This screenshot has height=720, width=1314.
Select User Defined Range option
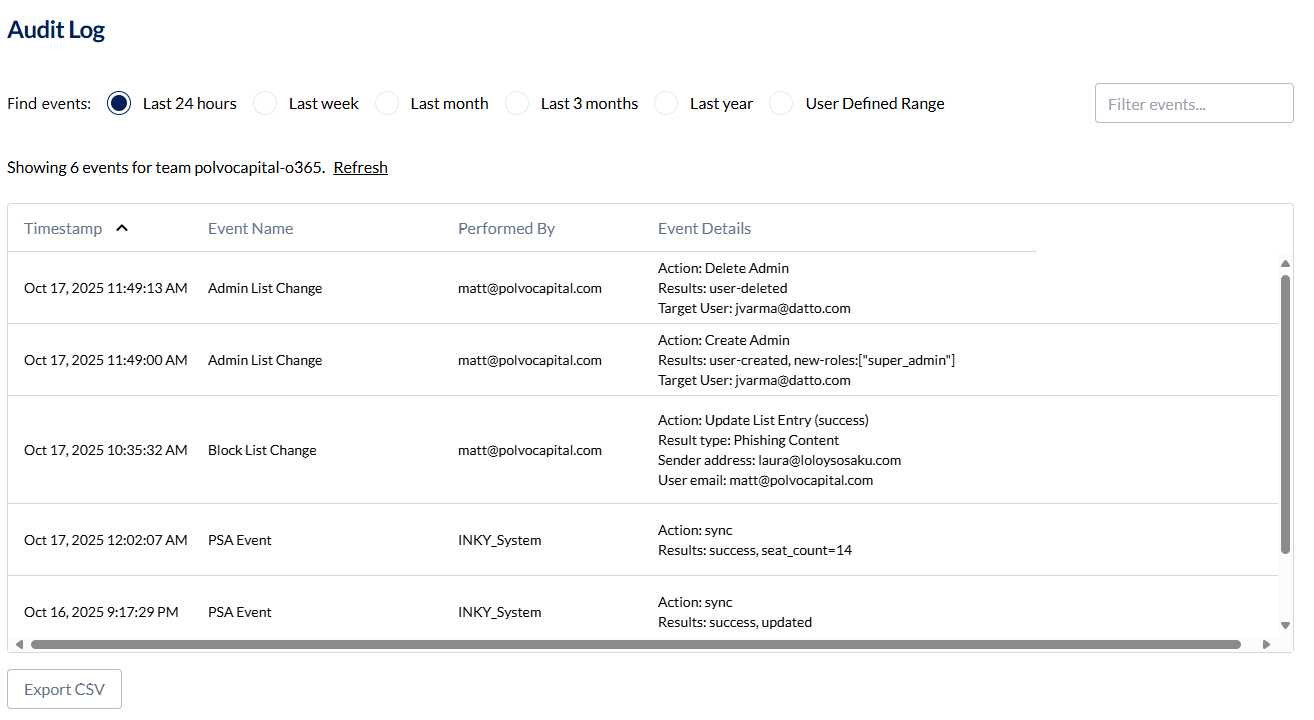782,103
